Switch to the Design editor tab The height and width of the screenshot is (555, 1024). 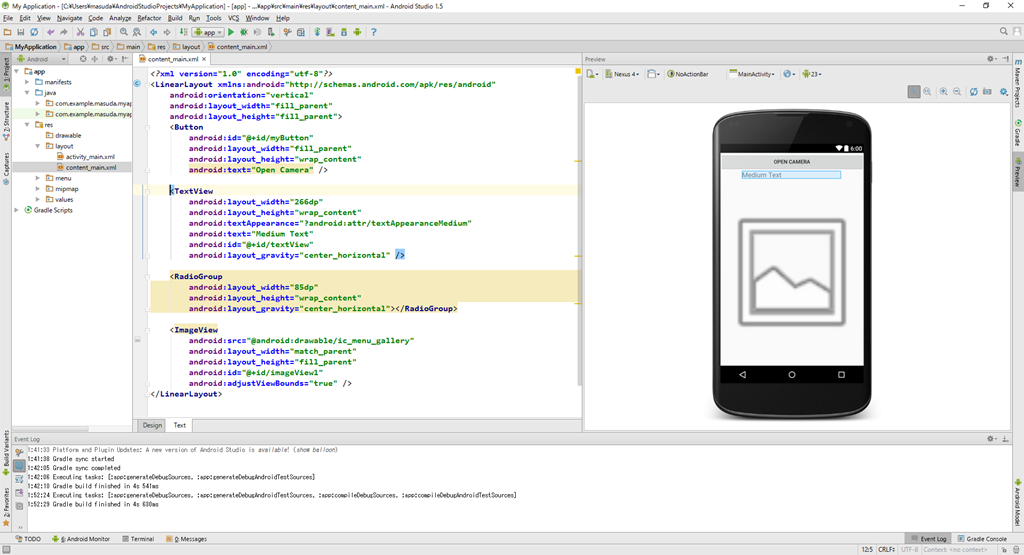[152, 425]
